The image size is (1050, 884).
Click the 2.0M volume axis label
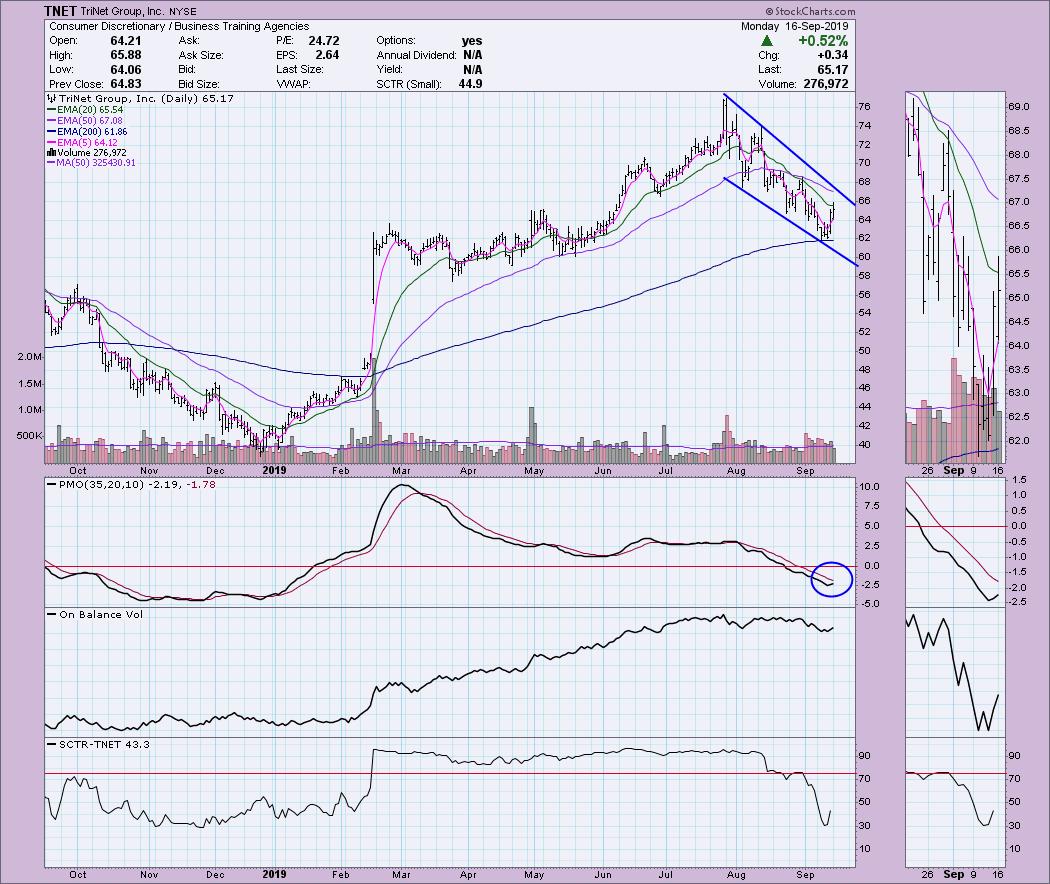30,357
